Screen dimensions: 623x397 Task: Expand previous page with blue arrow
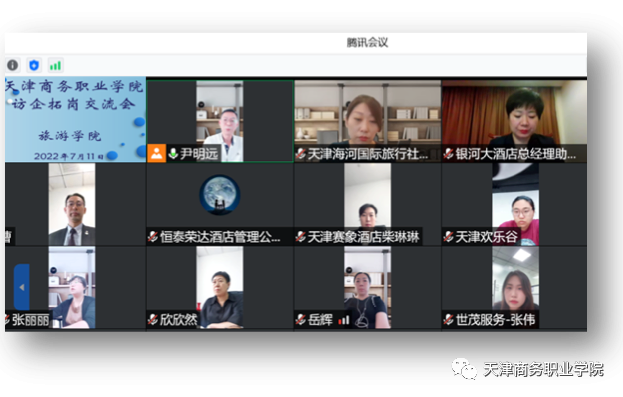(x=22, y=287)
